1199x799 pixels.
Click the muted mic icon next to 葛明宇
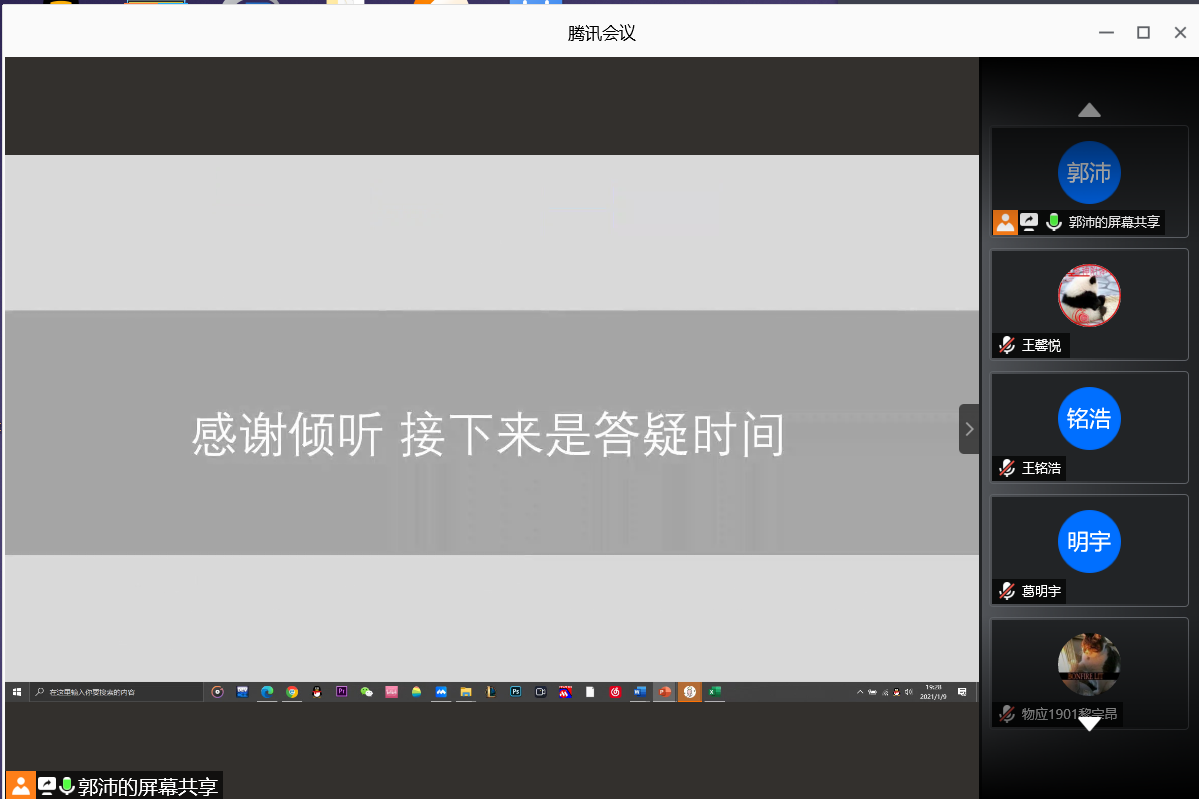coord(1006,591)
